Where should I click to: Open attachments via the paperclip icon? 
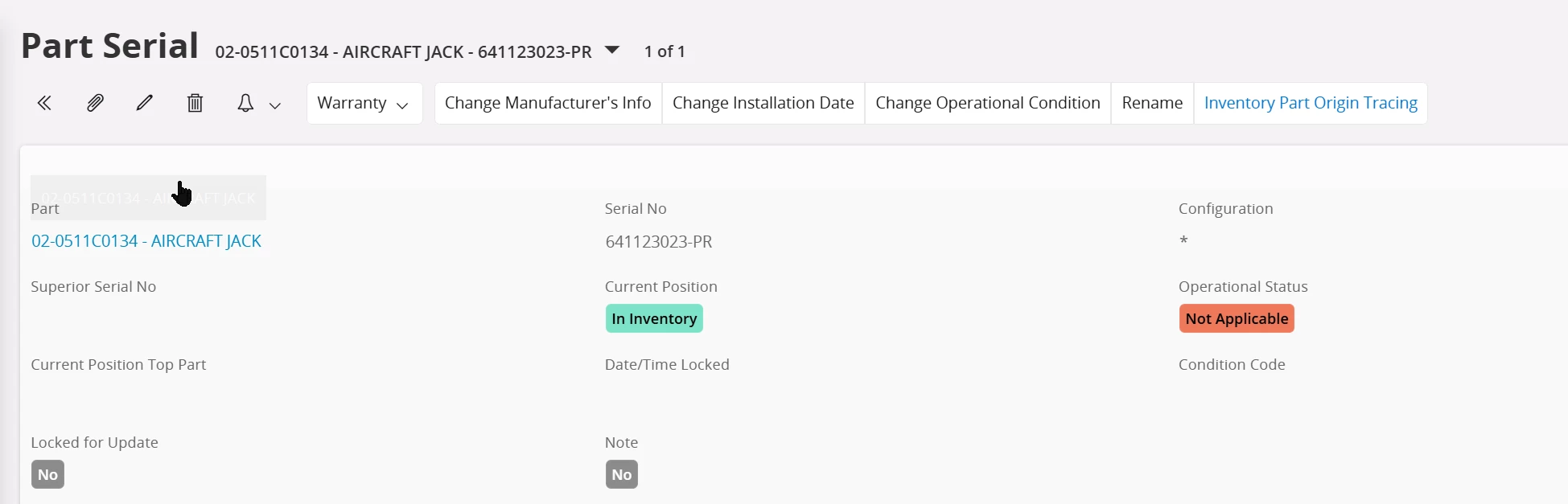click(95, 103)
